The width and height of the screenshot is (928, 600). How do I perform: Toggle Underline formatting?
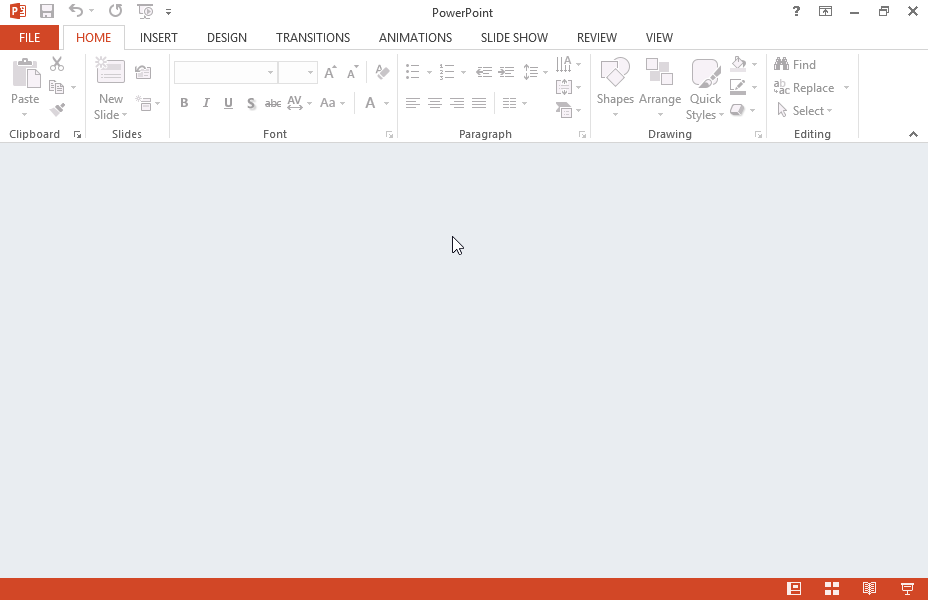pos(228,103)
